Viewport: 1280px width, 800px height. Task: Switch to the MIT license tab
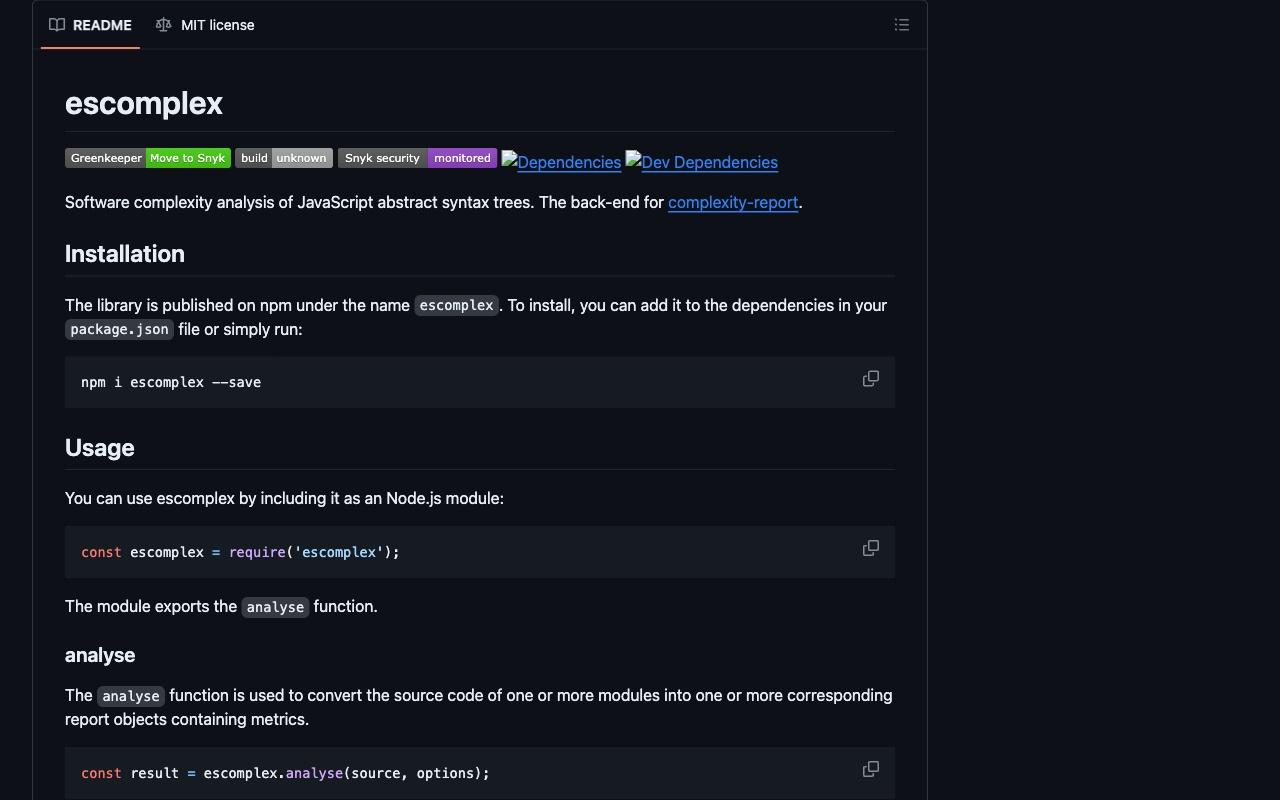pyautogui.click(x=205, y=25)
